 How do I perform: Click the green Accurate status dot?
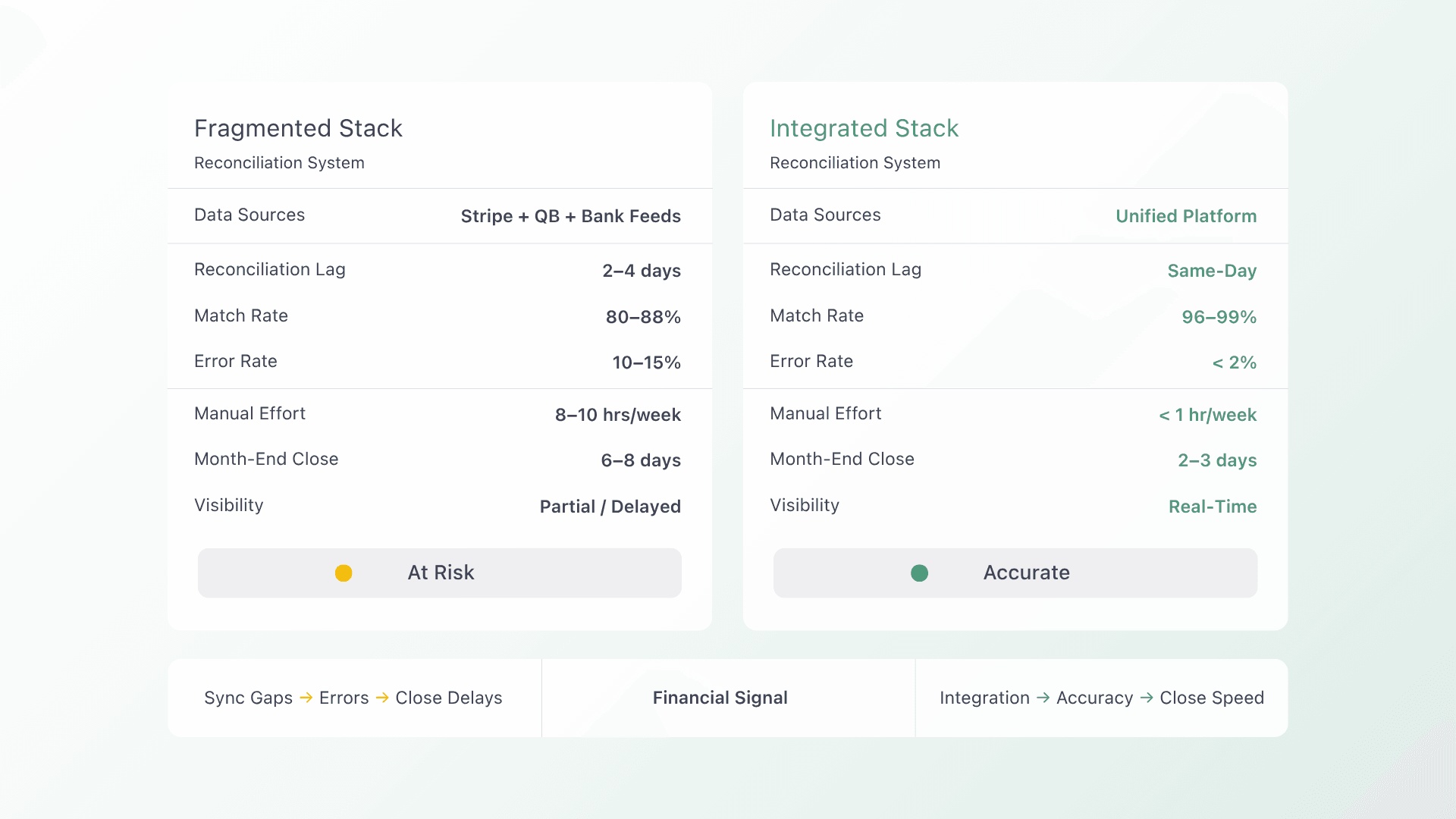pos(919,573)
